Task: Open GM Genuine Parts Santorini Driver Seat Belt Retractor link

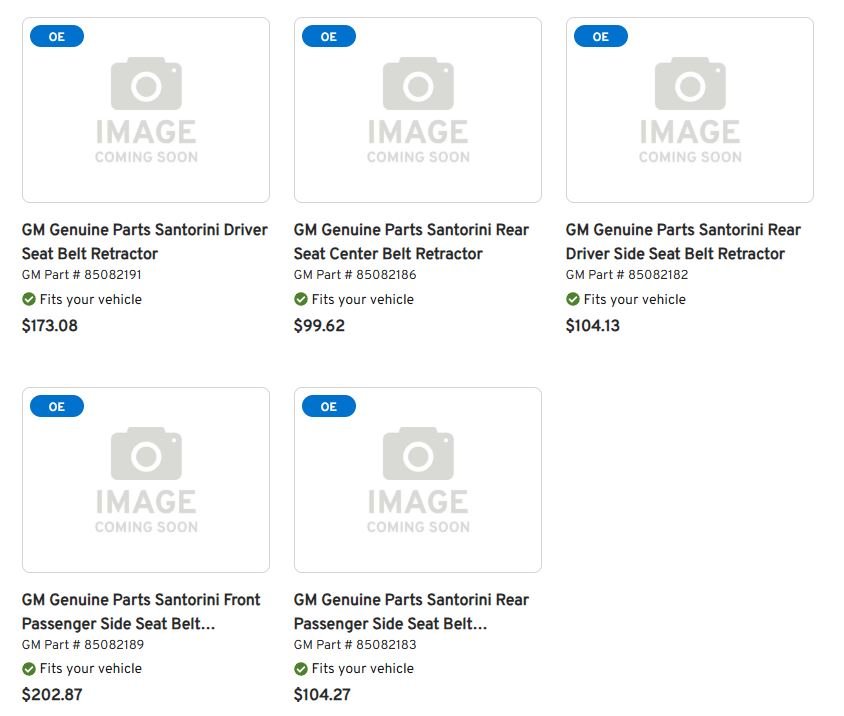Action: pos(145,241)
